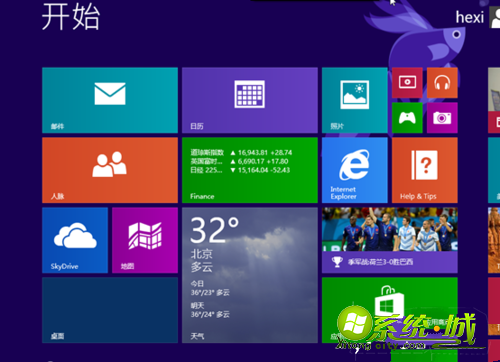Open the Calendar (日历) tile
The width and height of the screenshot is (500, 362).
click(250, 100)
